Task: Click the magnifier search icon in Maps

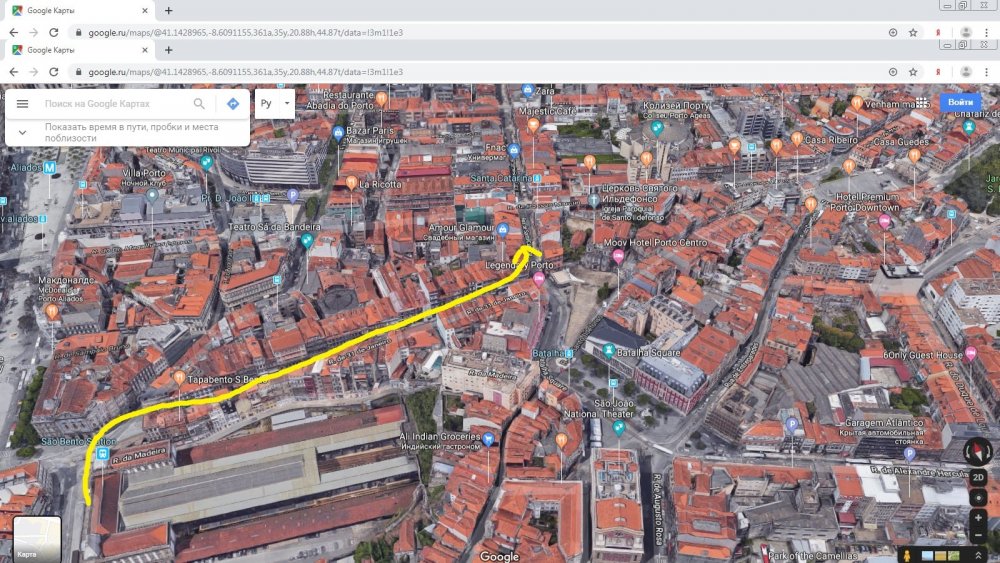Action: coord(199,104)
